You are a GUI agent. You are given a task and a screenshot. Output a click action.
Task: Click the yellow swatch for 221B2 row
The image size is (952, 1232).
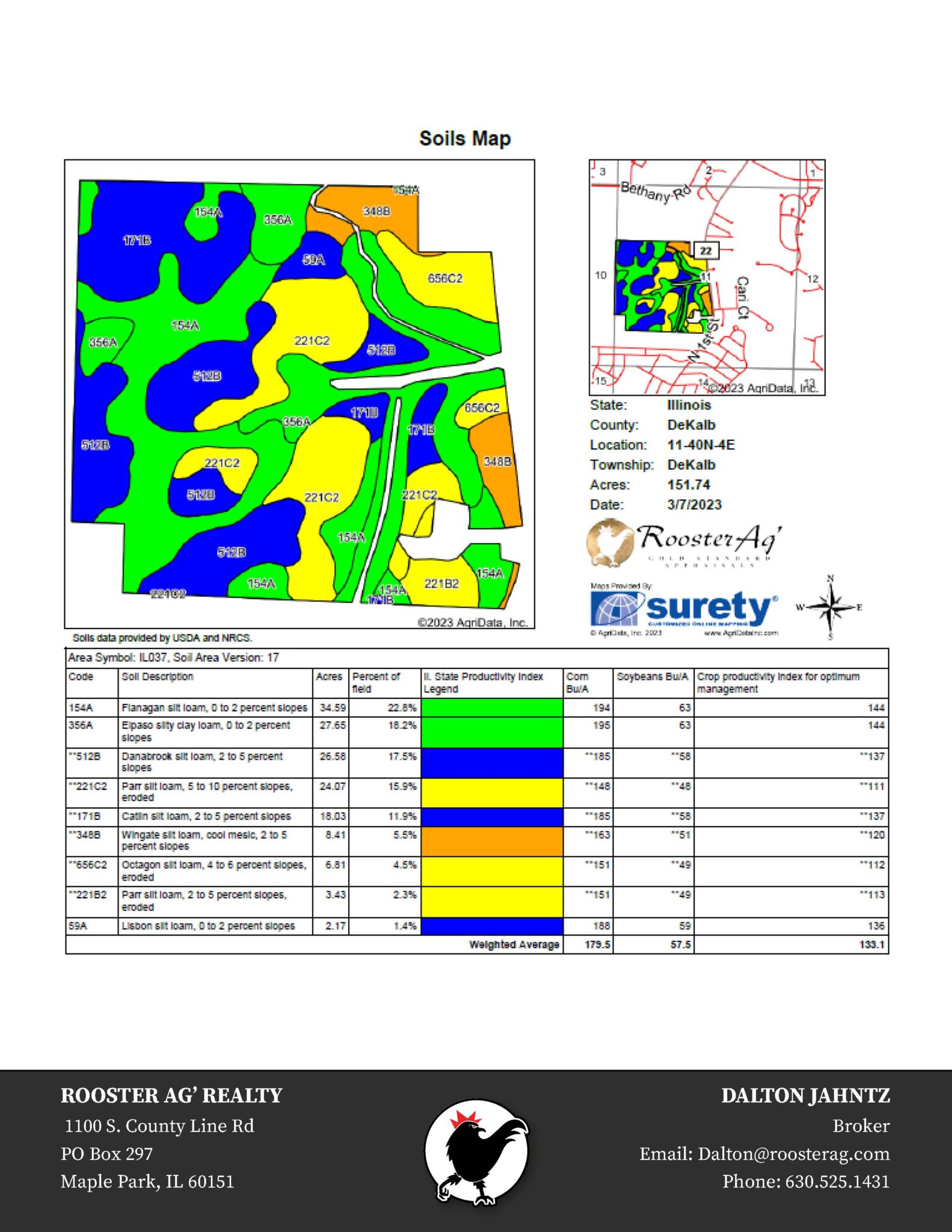point(492,901)
